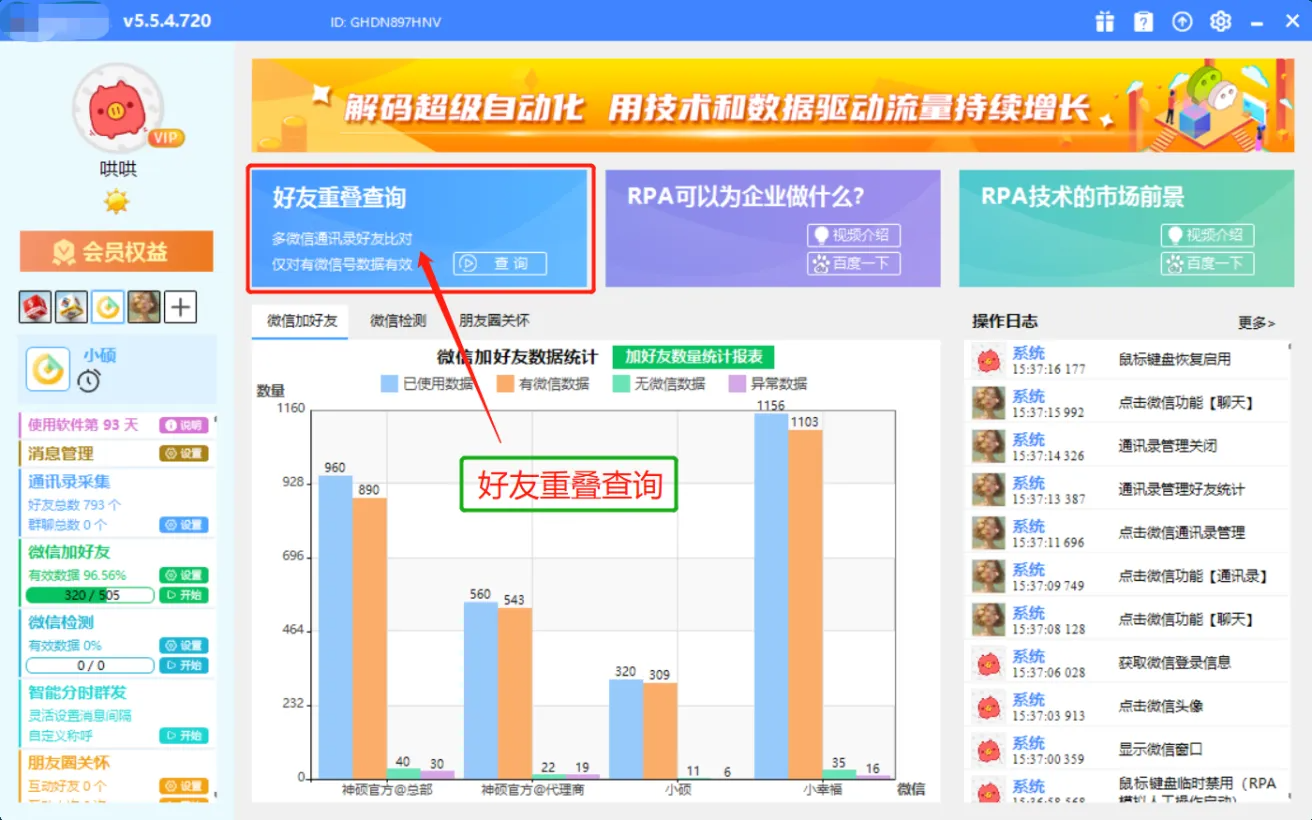Viewport: 1312px width, 820px height.
Task: Click the large 小硕 account logo
Action: 47,369
